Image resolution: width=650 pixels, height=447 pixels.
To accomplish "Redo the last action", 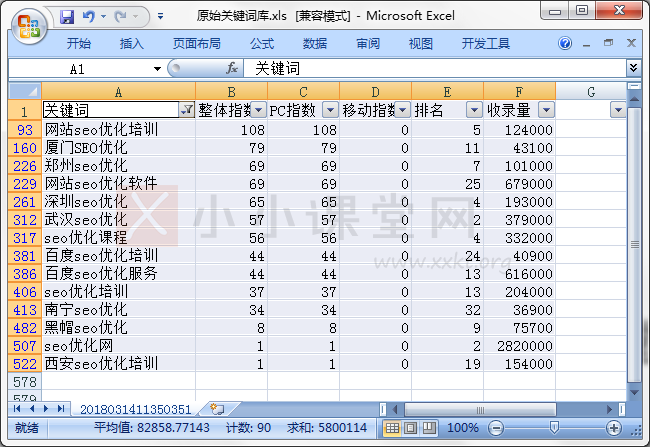I will [120, 17].
